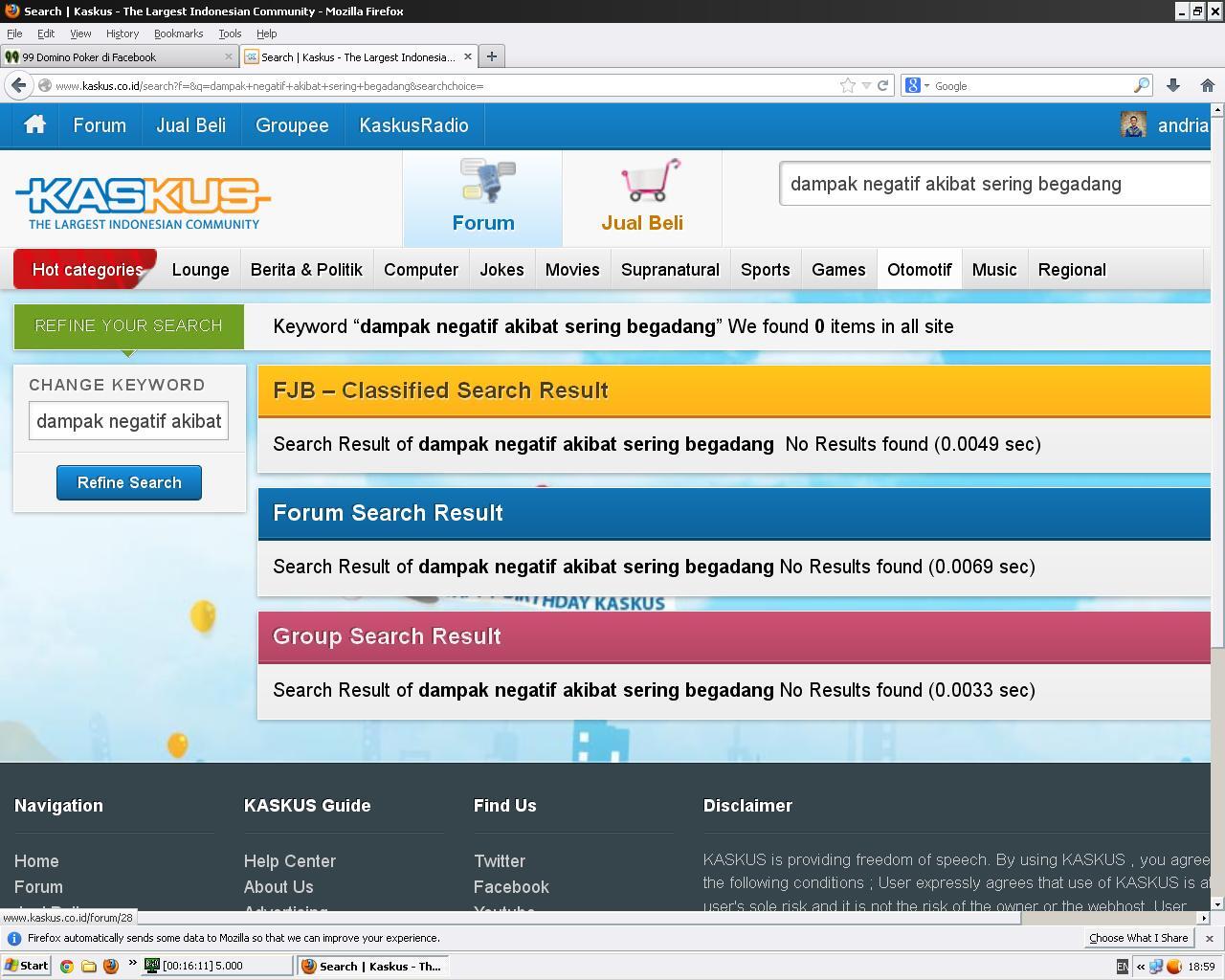
Task: Open the Tools menu
Action: coord(230,33)
